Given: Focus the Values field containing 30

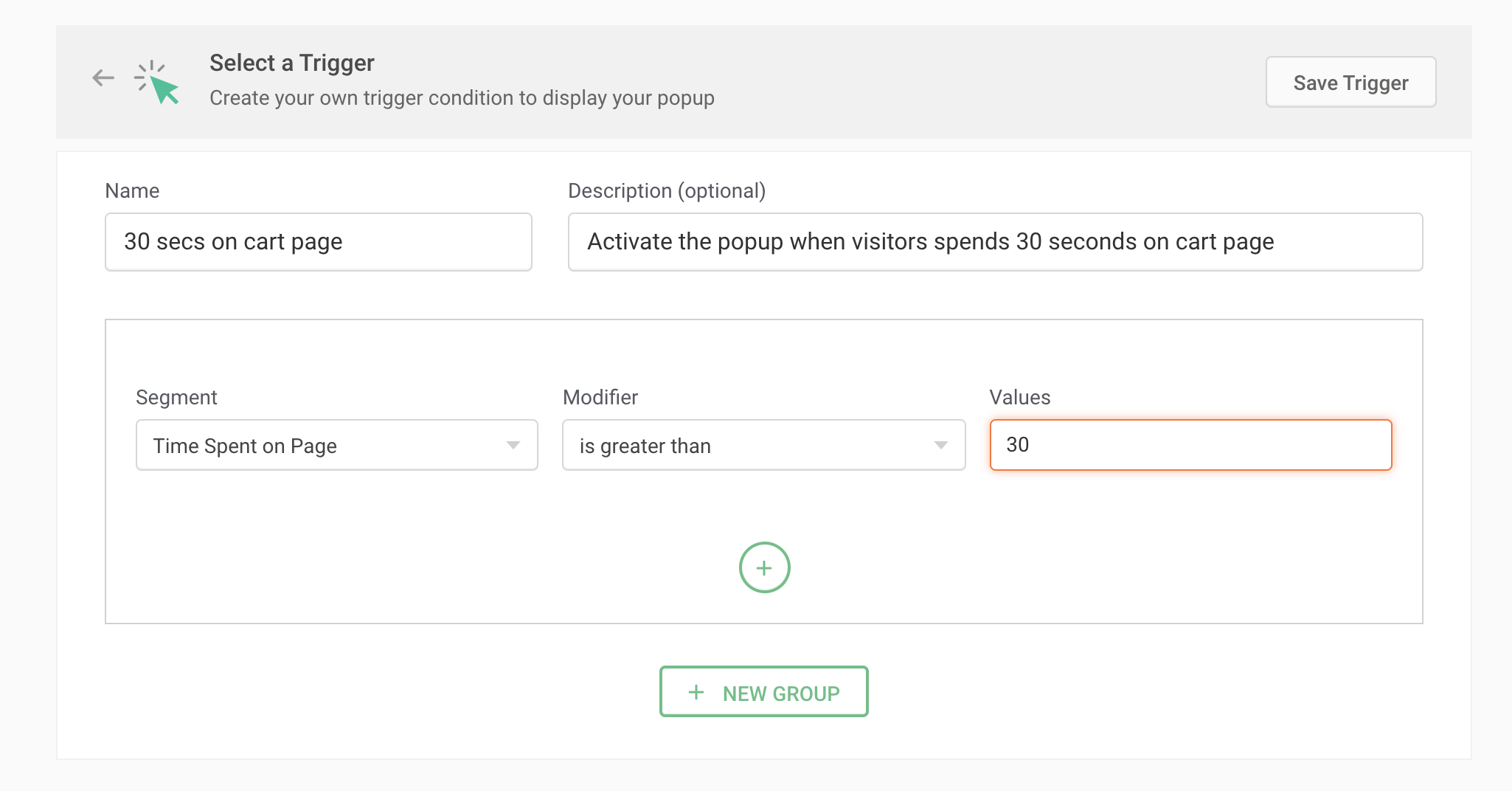Looking at the screenshot, I should (1190, 445).
